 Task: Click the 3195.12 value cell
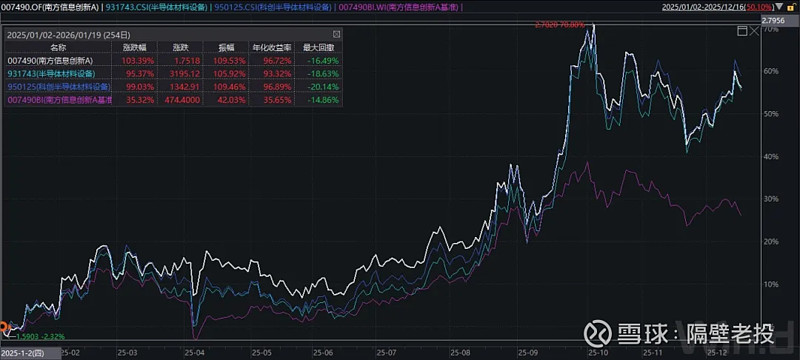click(186, 74)
